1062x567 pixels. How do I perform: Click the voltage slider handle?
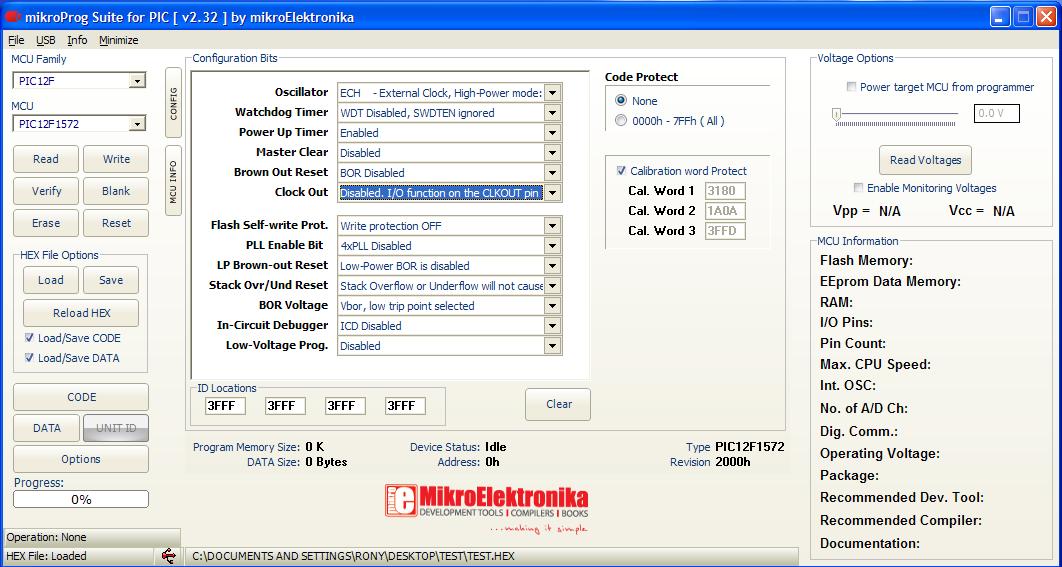[x=835, y=115]
